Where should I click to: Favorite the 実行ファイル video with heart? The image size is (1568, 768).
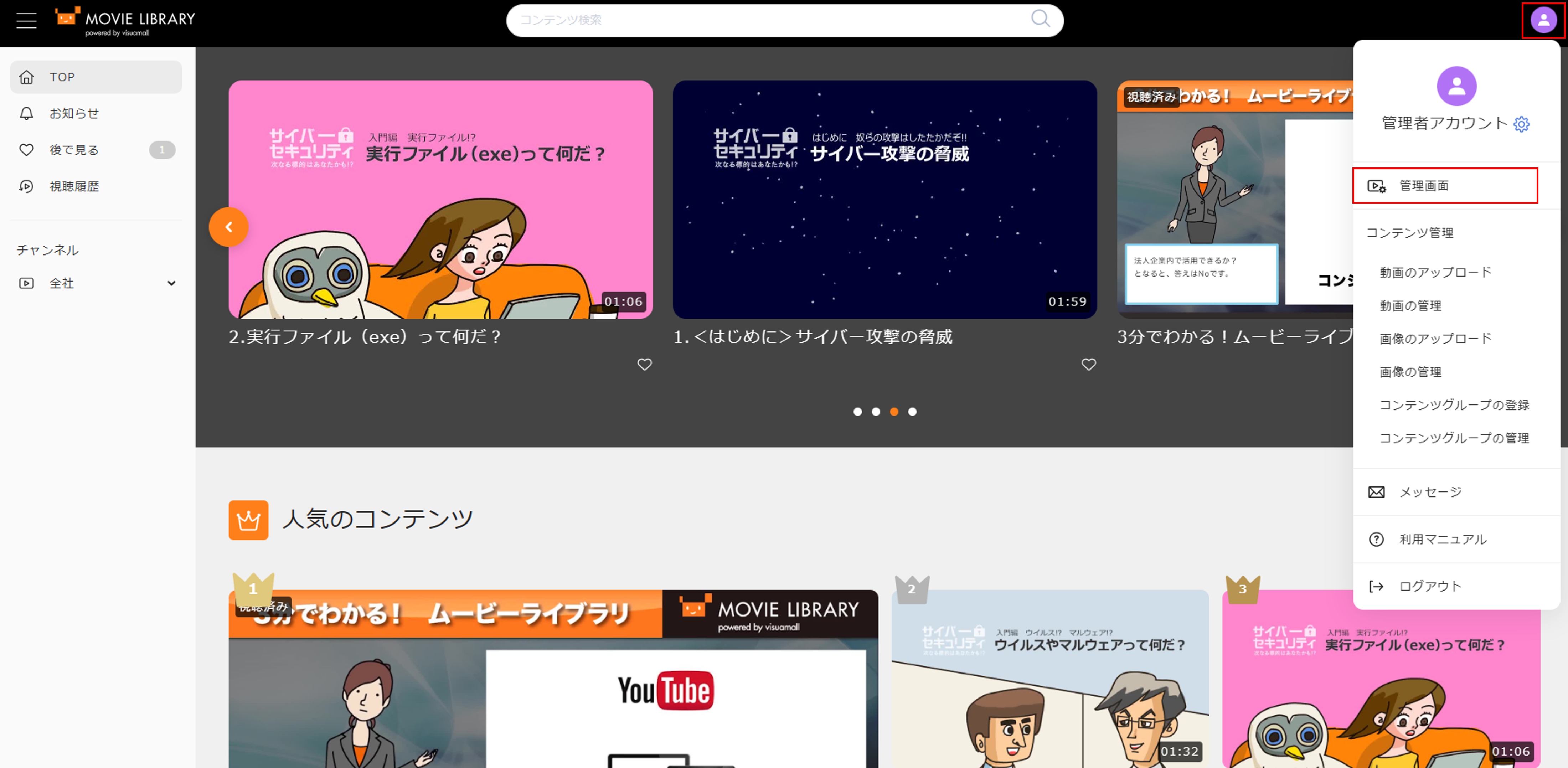645,364
